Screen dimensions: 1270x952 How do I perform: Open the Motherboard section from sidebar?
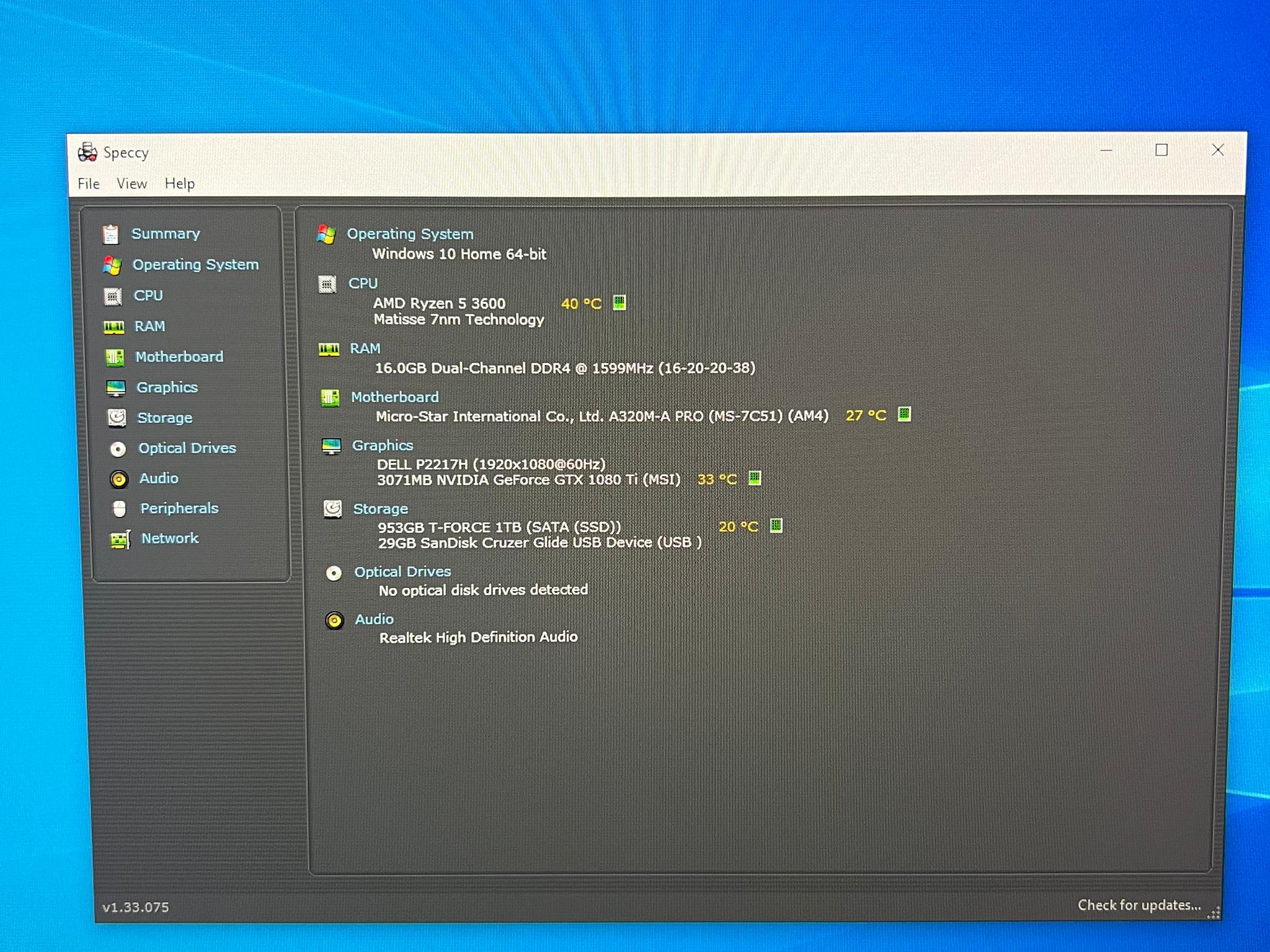coord(179,357)
